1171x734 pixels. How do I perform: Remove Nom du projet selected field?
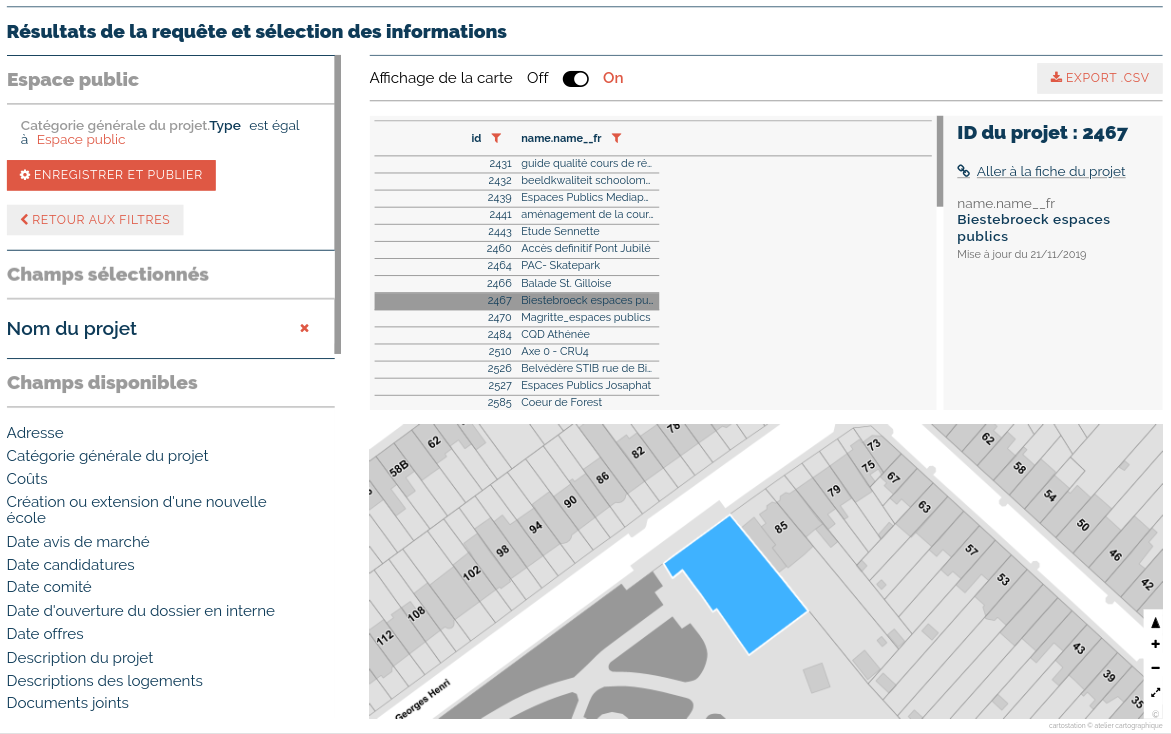pos(305,328)
